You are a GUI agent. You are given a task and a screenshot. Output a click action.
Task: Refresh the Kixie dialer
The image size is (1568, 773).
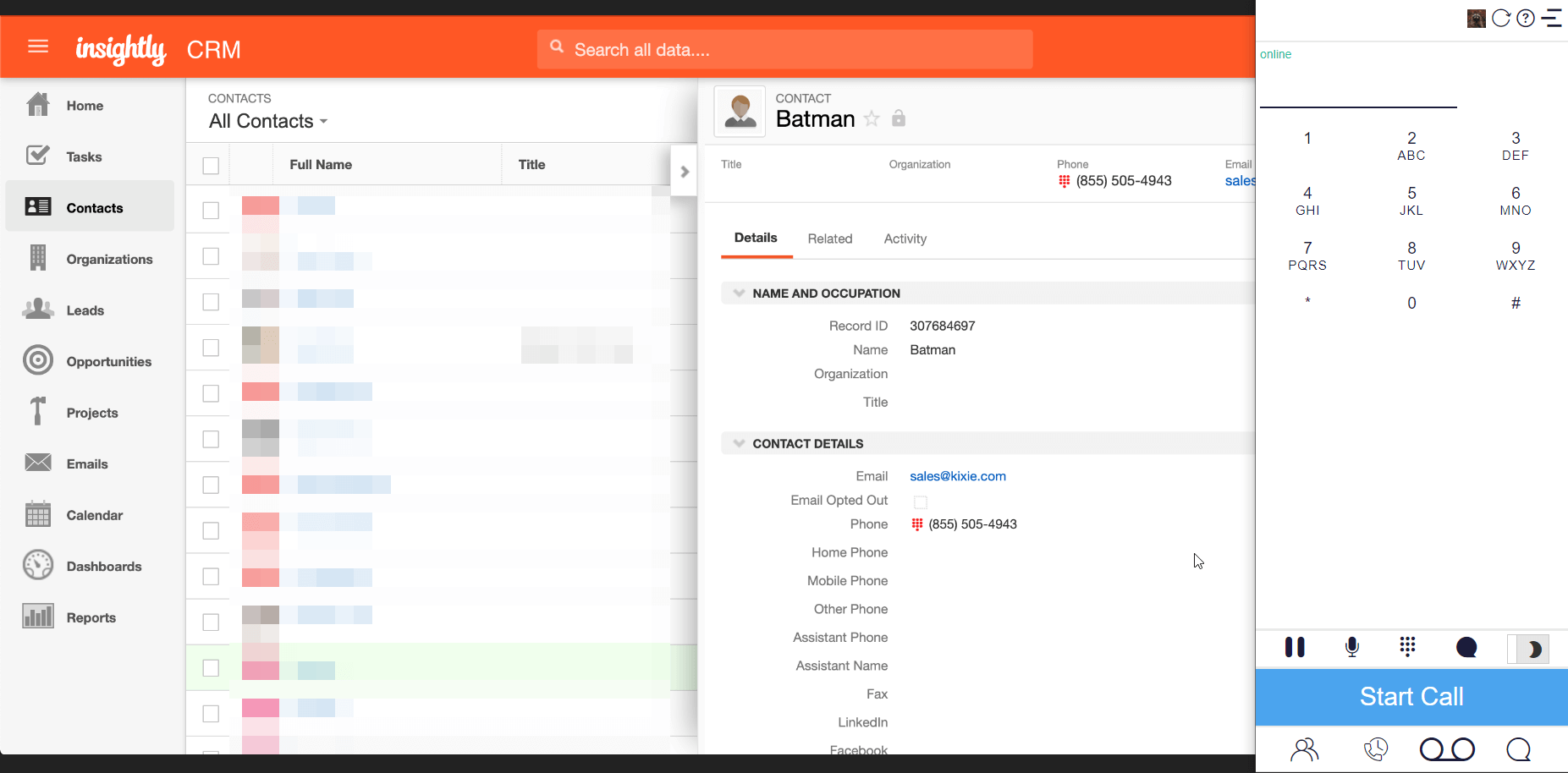(x=1501, y=18)
